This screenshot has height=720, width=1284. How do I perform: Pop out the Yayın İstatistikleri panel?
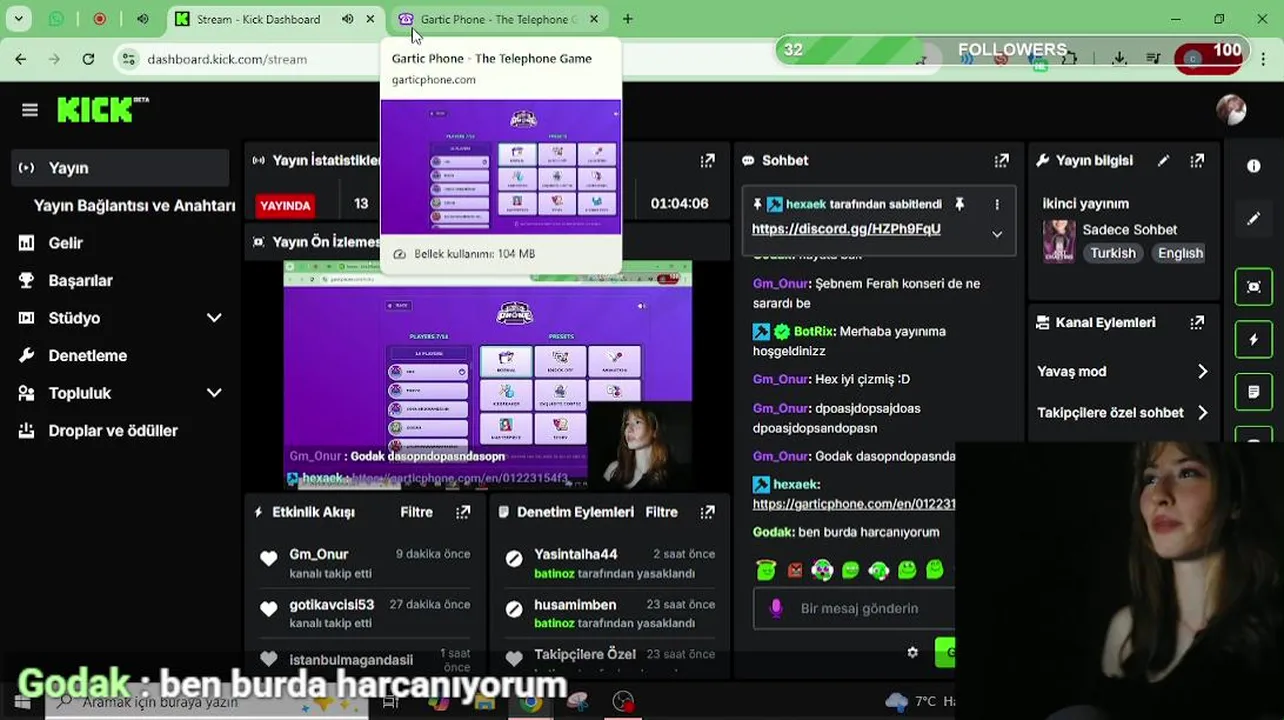pos(708,160)
